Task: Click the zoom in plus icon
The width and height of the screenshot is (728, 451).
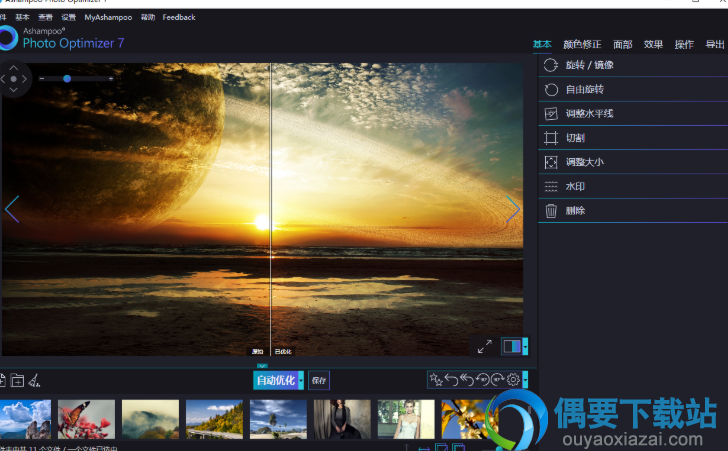Action: pos(110,79)
